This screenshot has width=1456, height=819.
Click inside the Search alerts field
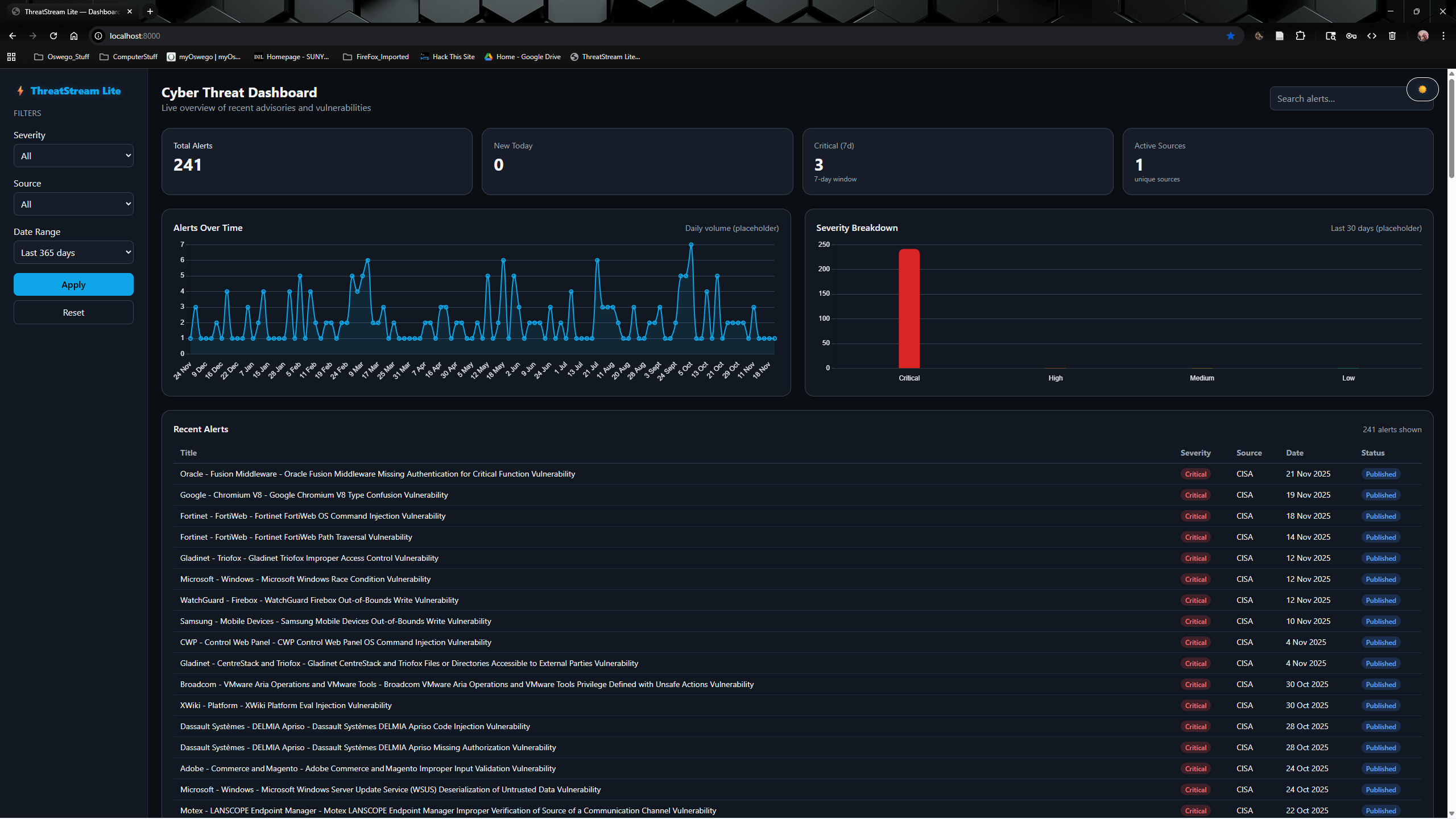(1342, 98)
